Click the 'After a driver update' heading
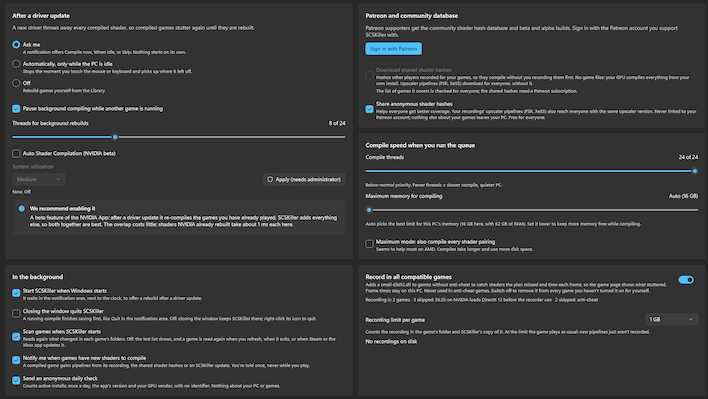 point(41,16)
